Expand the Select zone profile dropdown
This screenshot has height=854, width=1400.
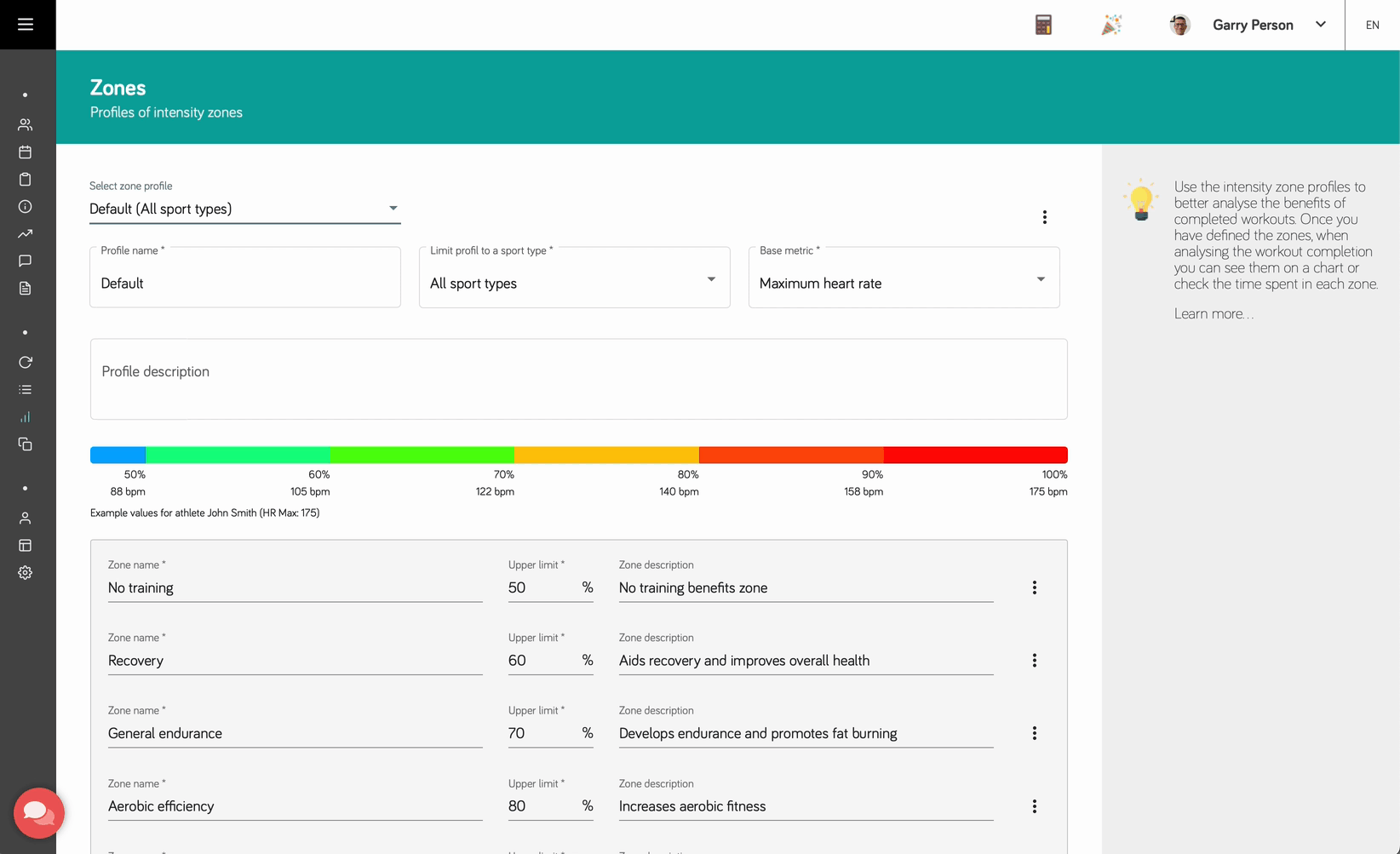244,209
